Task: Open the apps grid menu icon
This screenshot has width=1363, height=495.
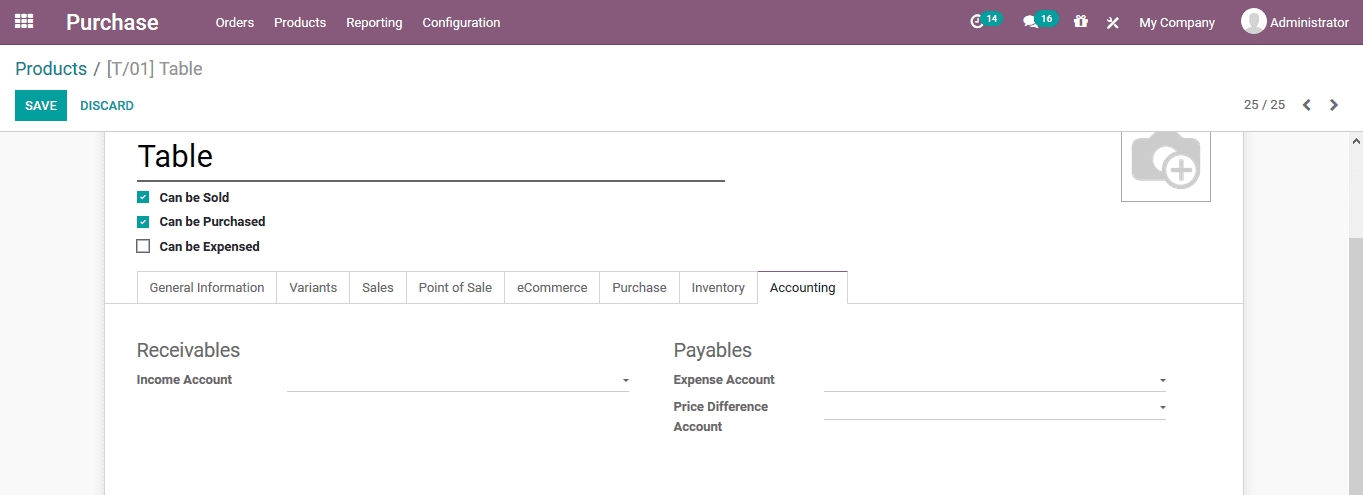Action: click(24, 21)
